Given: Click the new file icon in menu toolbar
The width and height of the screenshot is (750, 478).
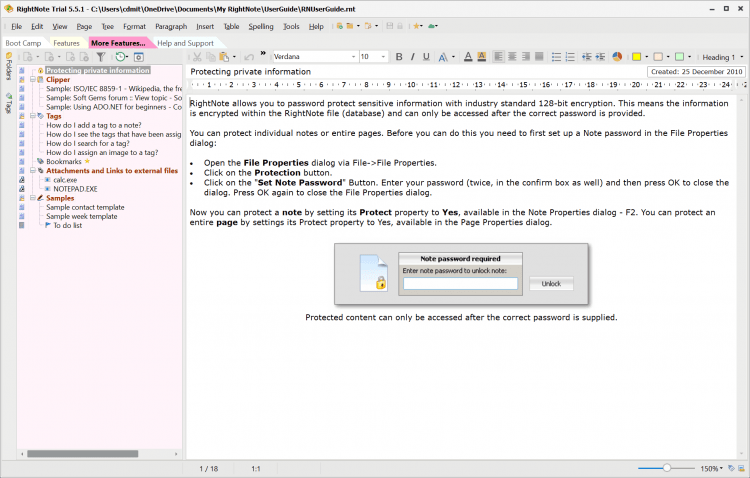Looking at the screenshot, I should [339, 26].
